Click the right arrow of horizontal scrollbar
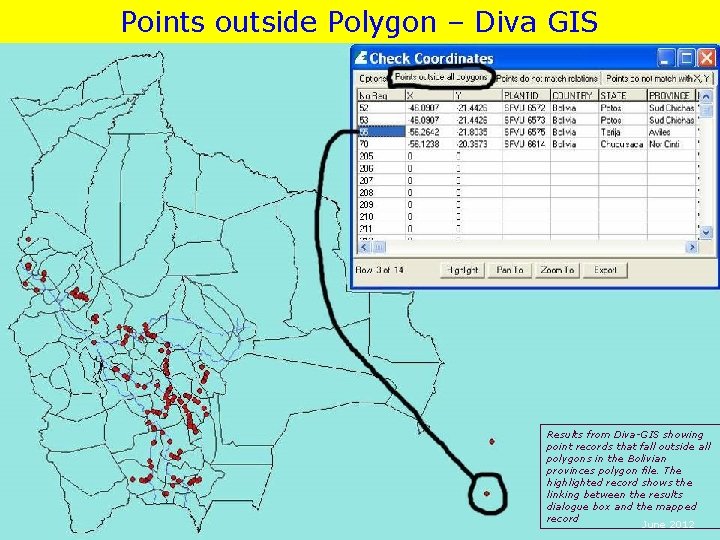The height and width of the screenshot is (540, 720). click(691, 248)
